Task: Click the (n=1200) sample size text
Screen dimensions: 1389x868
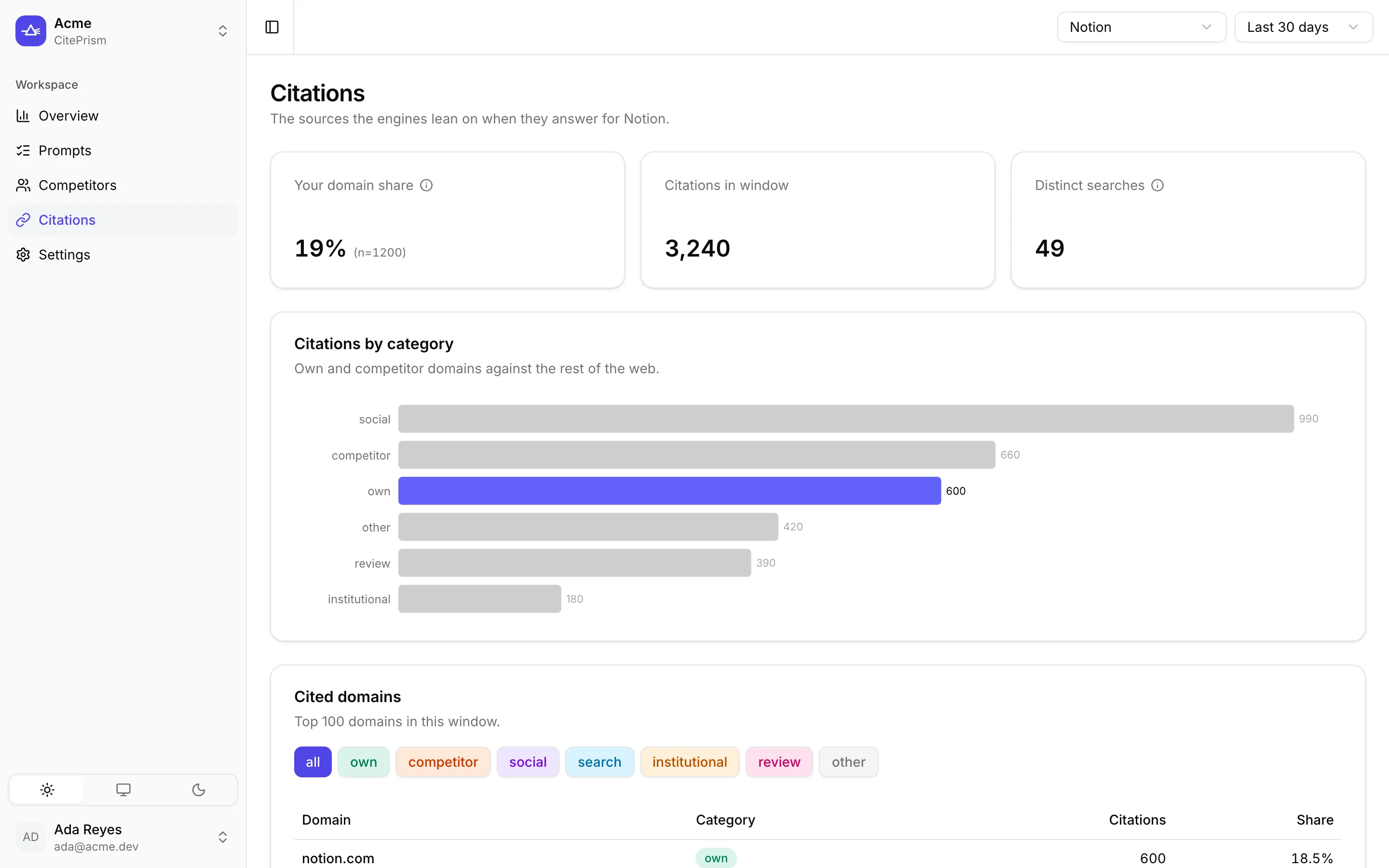Action: tap(380, 253)
